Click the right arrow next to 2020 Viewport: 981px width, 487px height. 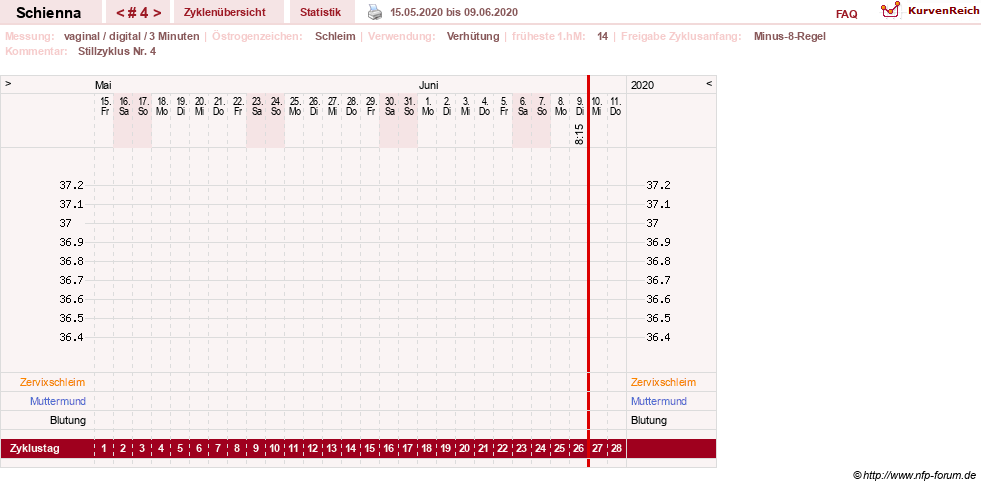[x=709, y=83]
